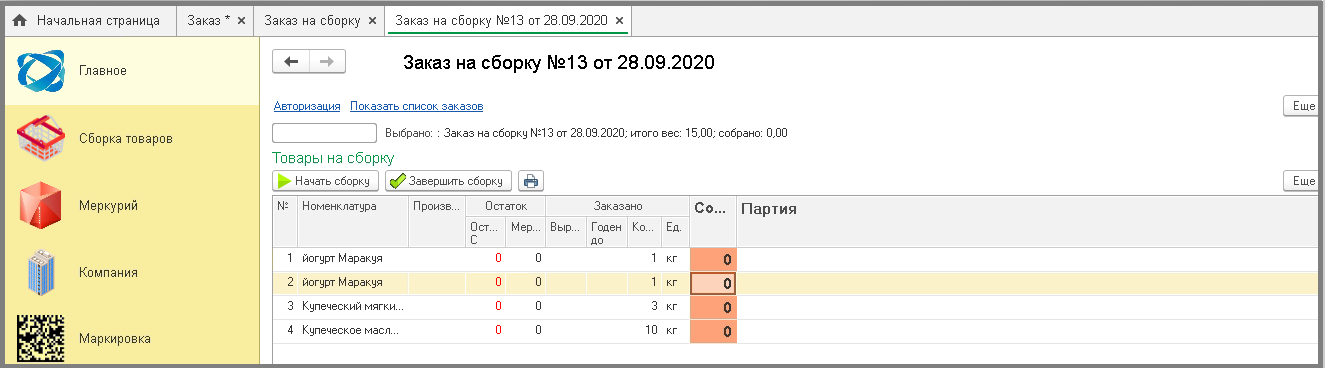Open the Маркировка QR code icon

point(41,338)
